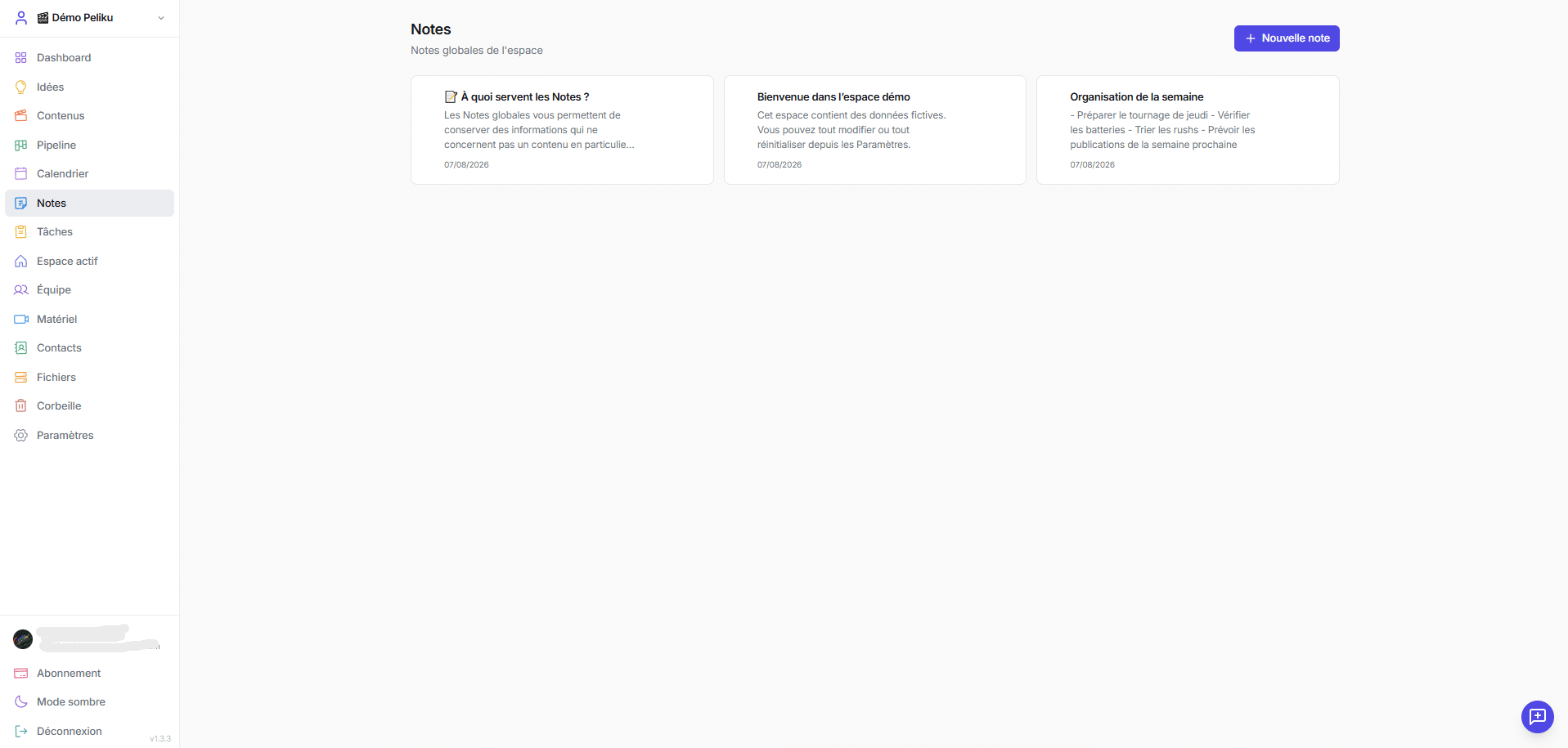Select the Tâches label in sidebar
Image resolution: width=1568 pixels, height=748 pixels.
(x=55, y=232)
